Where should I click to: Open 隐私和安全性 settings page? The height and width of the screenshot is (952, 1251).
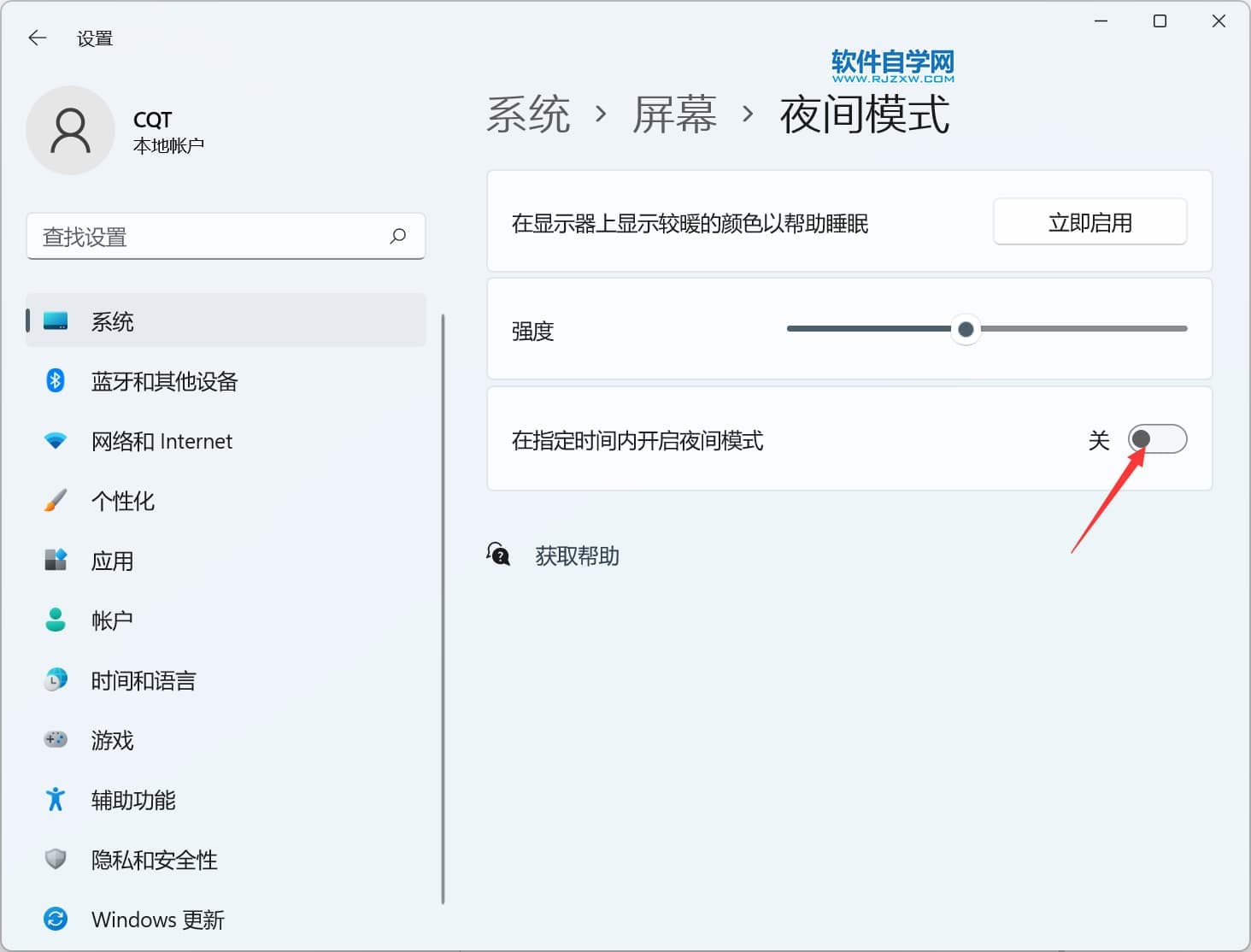click(154, 860)
